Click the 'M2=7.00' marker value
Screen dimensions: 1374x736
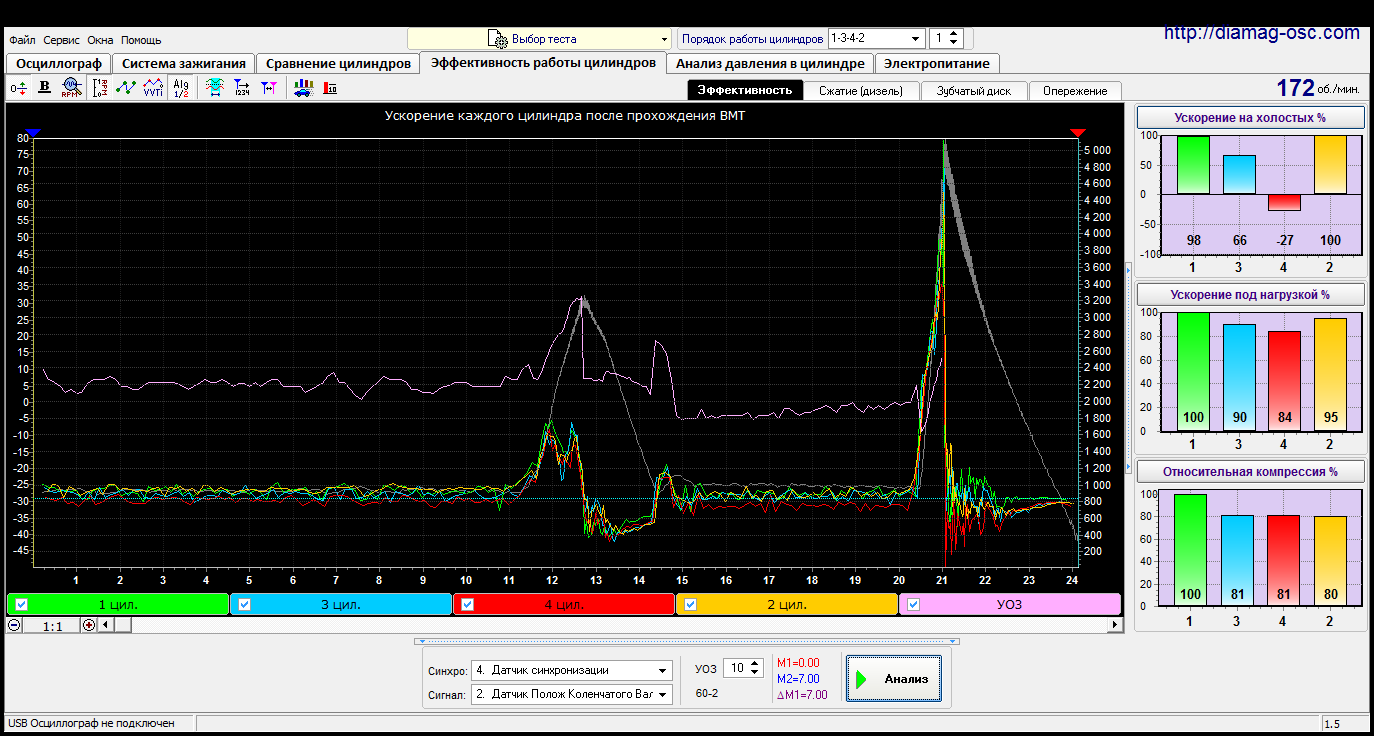(798, 679)
